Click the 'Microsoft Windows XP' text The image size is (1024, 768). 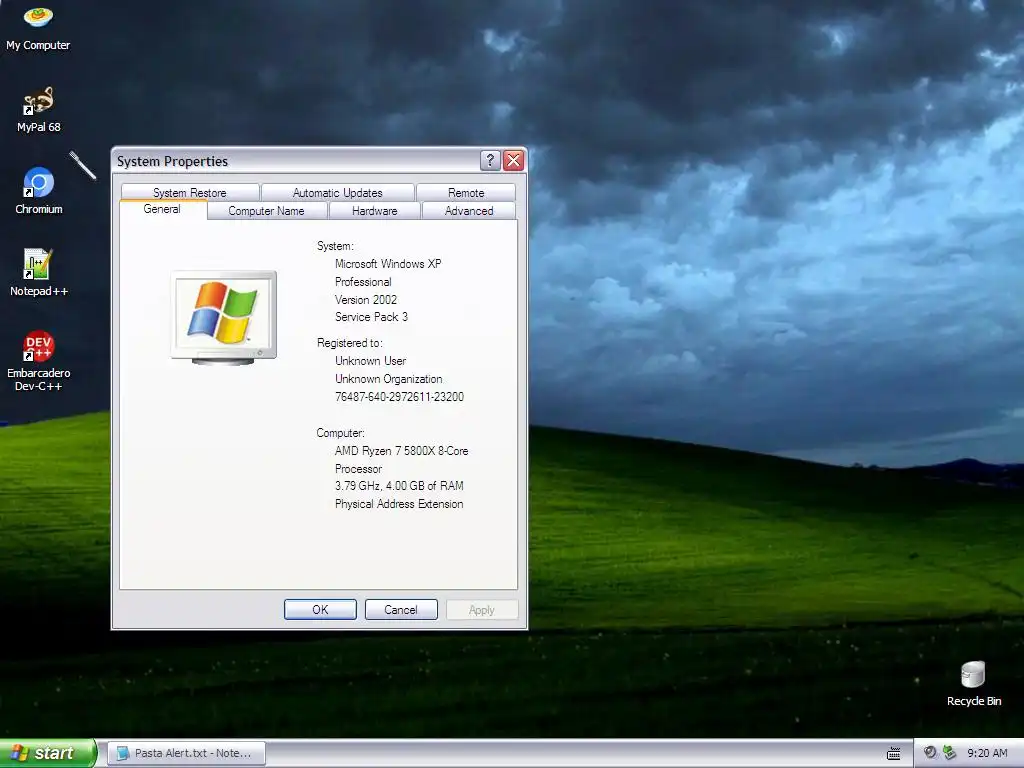pyautogui.click(x=388, y=264)
